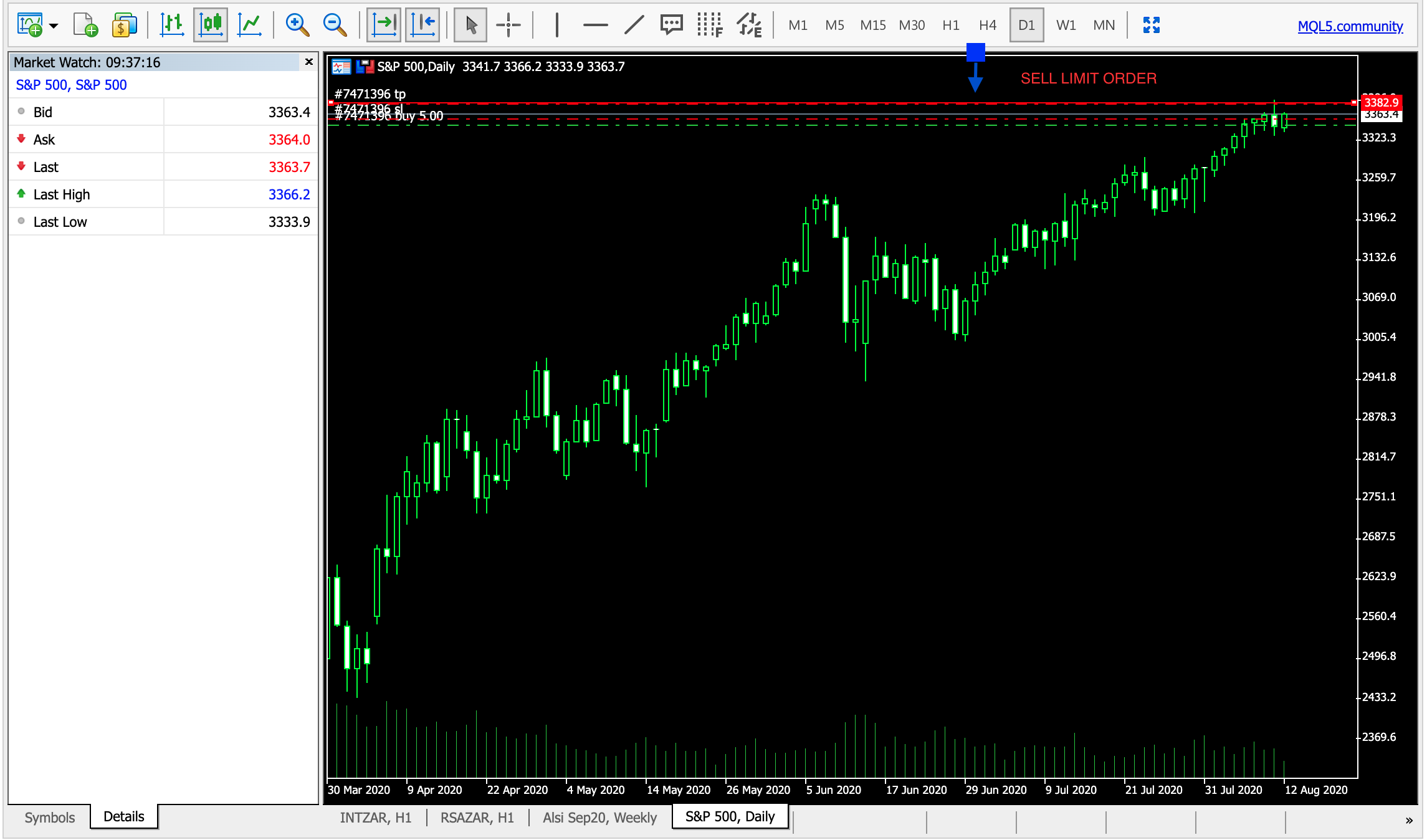Select the Elliott wave/expansion tool
This screenshot has width=1427, height=840.
pos(749,25)
